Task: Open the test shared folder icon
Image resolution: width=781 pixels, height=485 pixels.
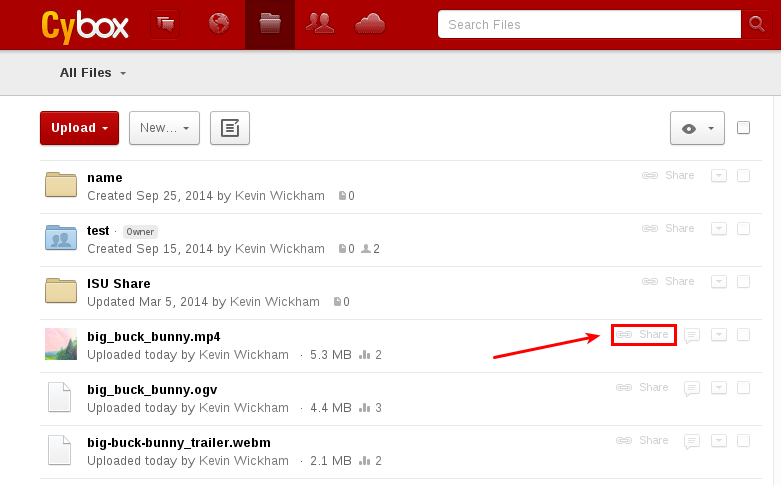Action: coord(61,237)
